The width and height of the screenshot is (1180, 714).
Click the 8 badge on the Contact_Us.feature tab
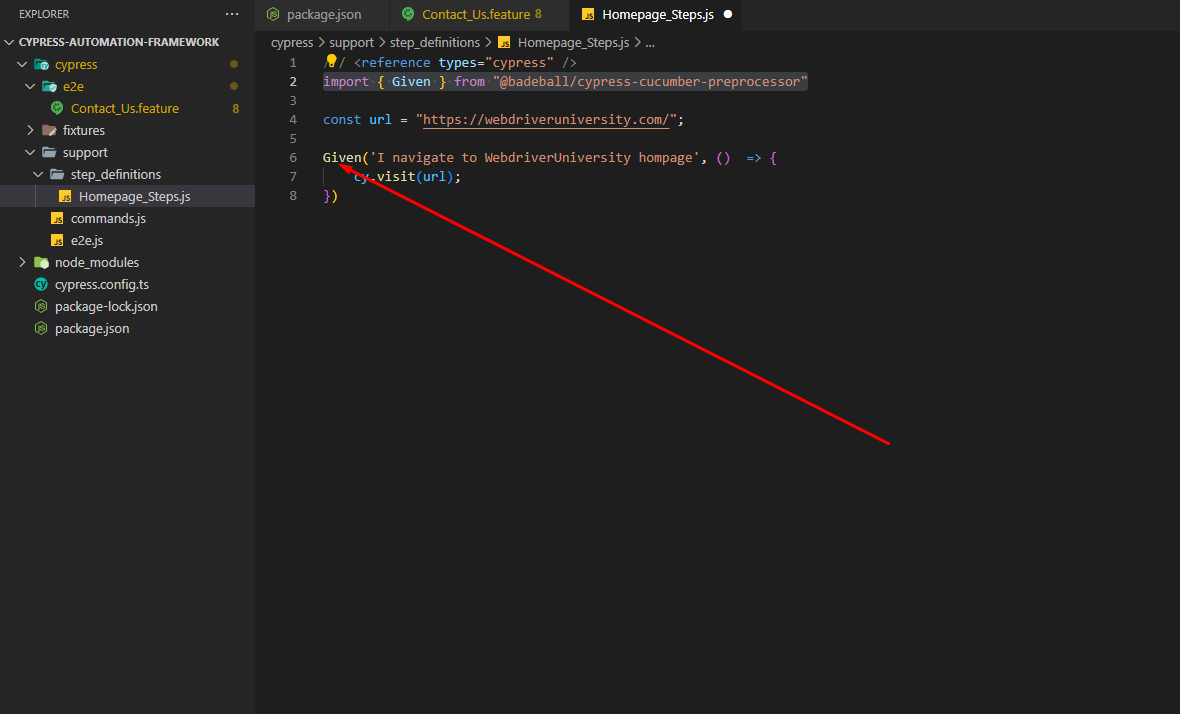tap(538, 14)
